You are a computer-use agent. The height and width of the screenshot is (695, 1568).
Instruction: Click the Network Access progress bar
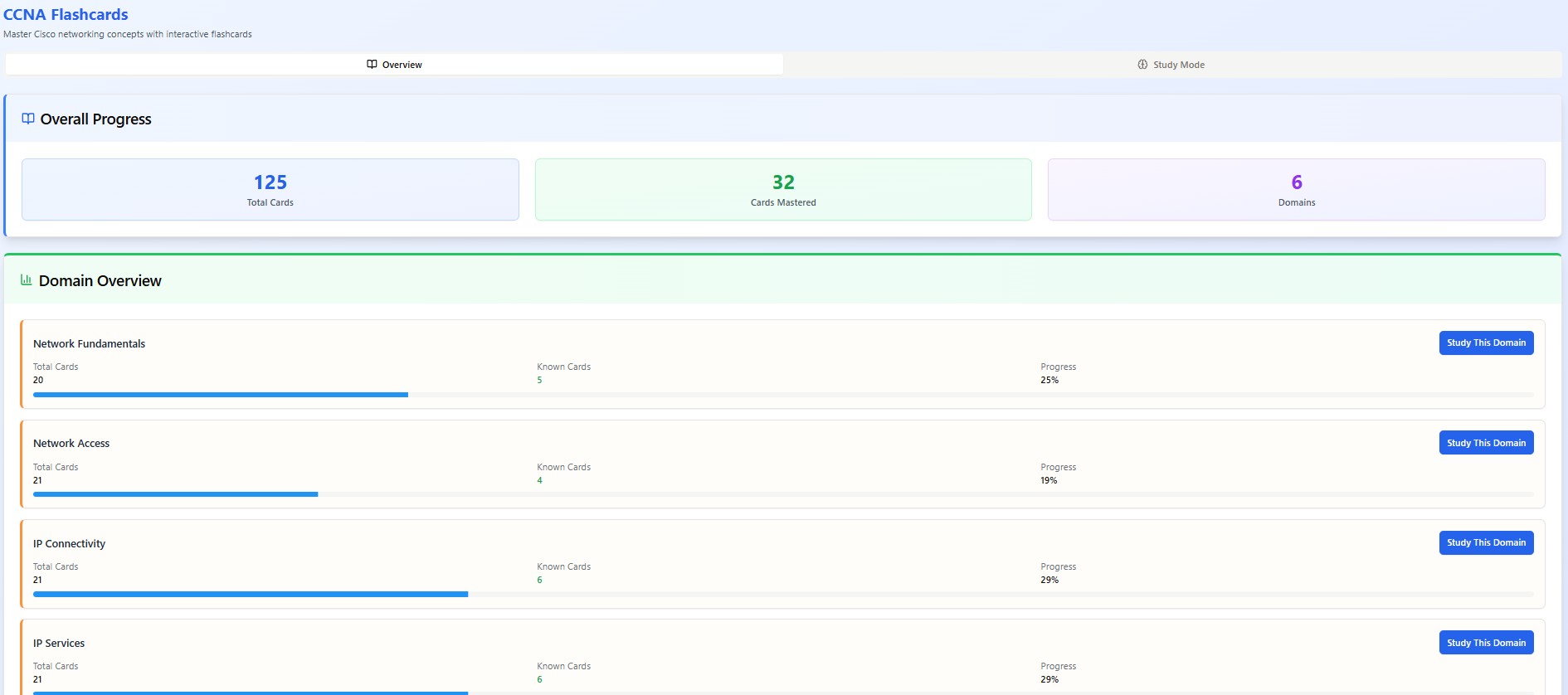click(x=782, y=494)
